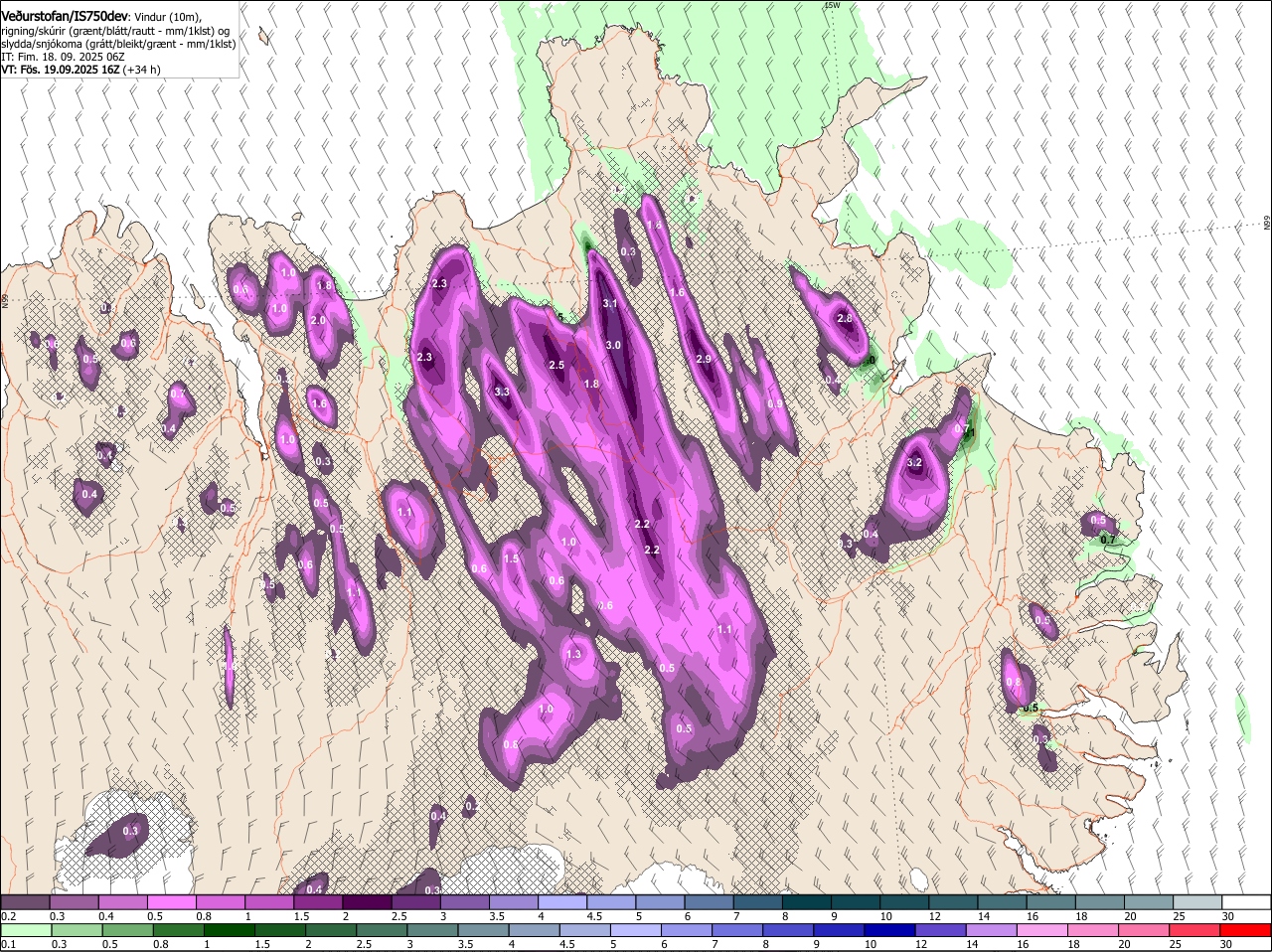Click the '0.1' label under the lower legend

tap(8, 944)
